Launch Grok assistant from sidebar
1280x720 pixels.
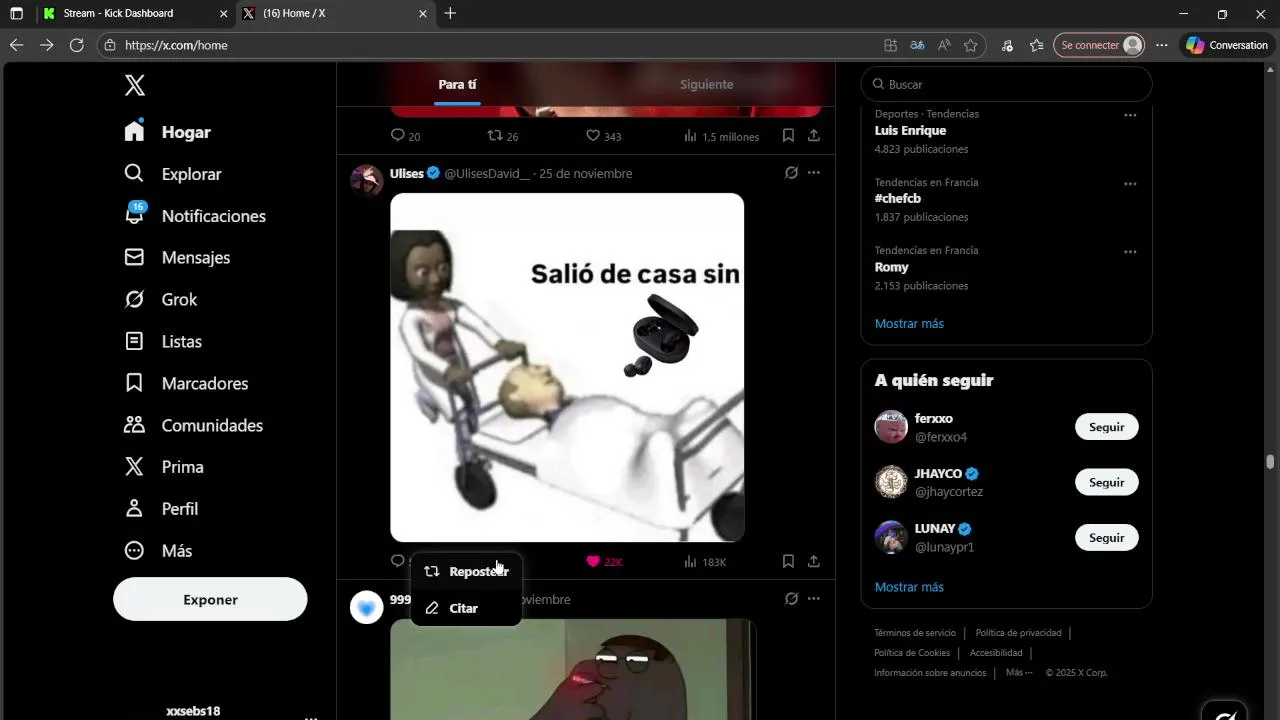(x=161, y=300)
